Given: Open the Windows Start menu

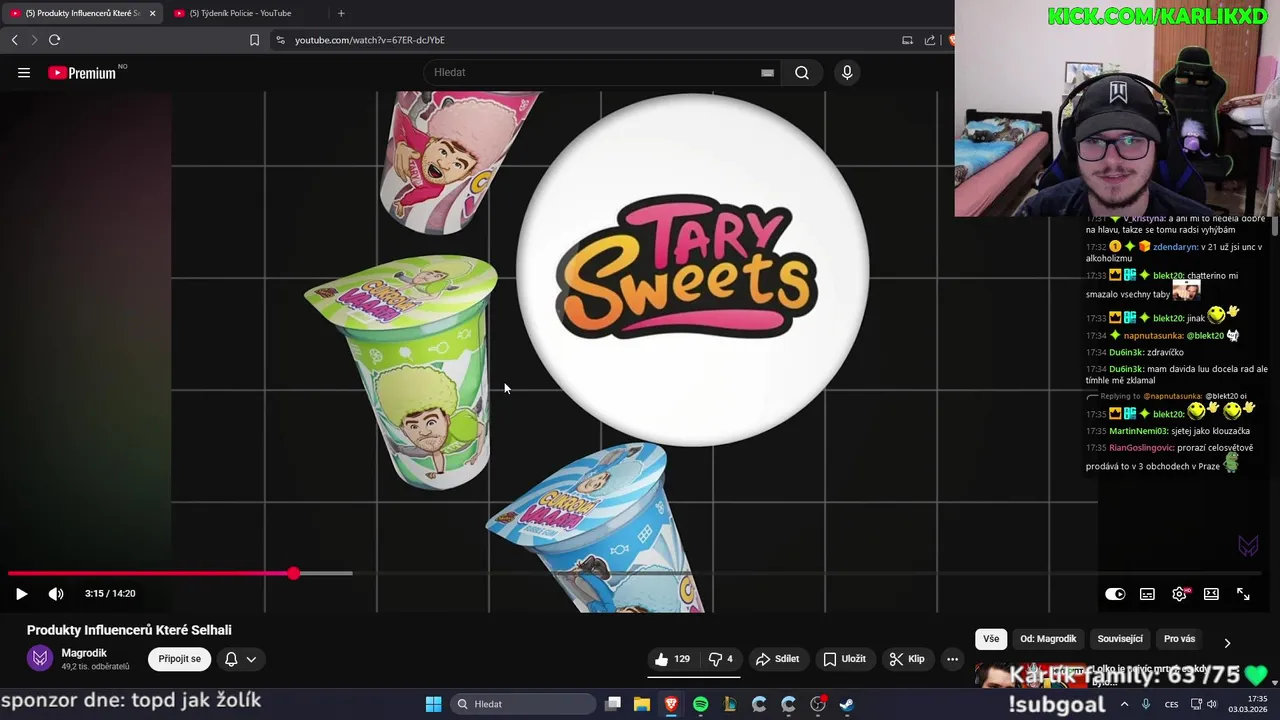Looking at the screenshot, I should 433,704.
